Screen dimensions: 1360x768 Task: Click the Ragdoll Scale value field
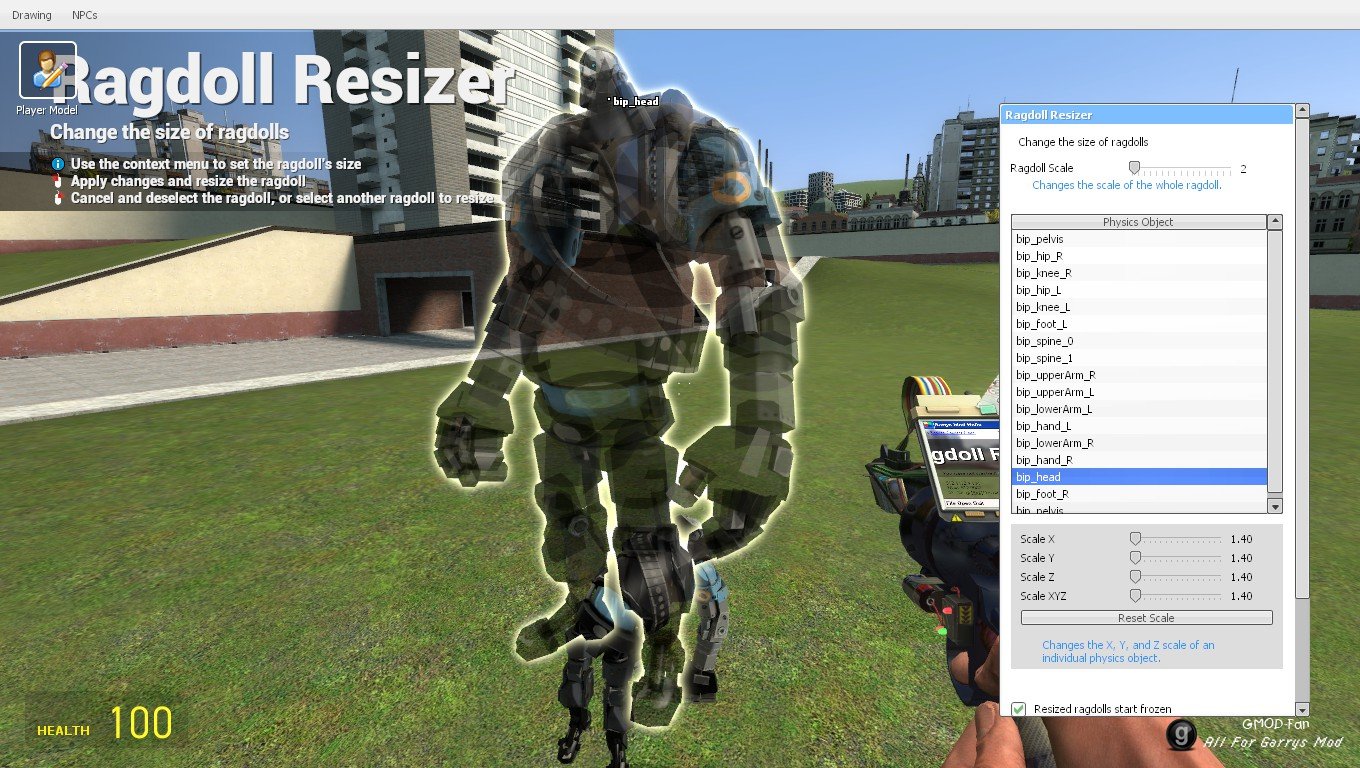click(x=1244, y=169)
